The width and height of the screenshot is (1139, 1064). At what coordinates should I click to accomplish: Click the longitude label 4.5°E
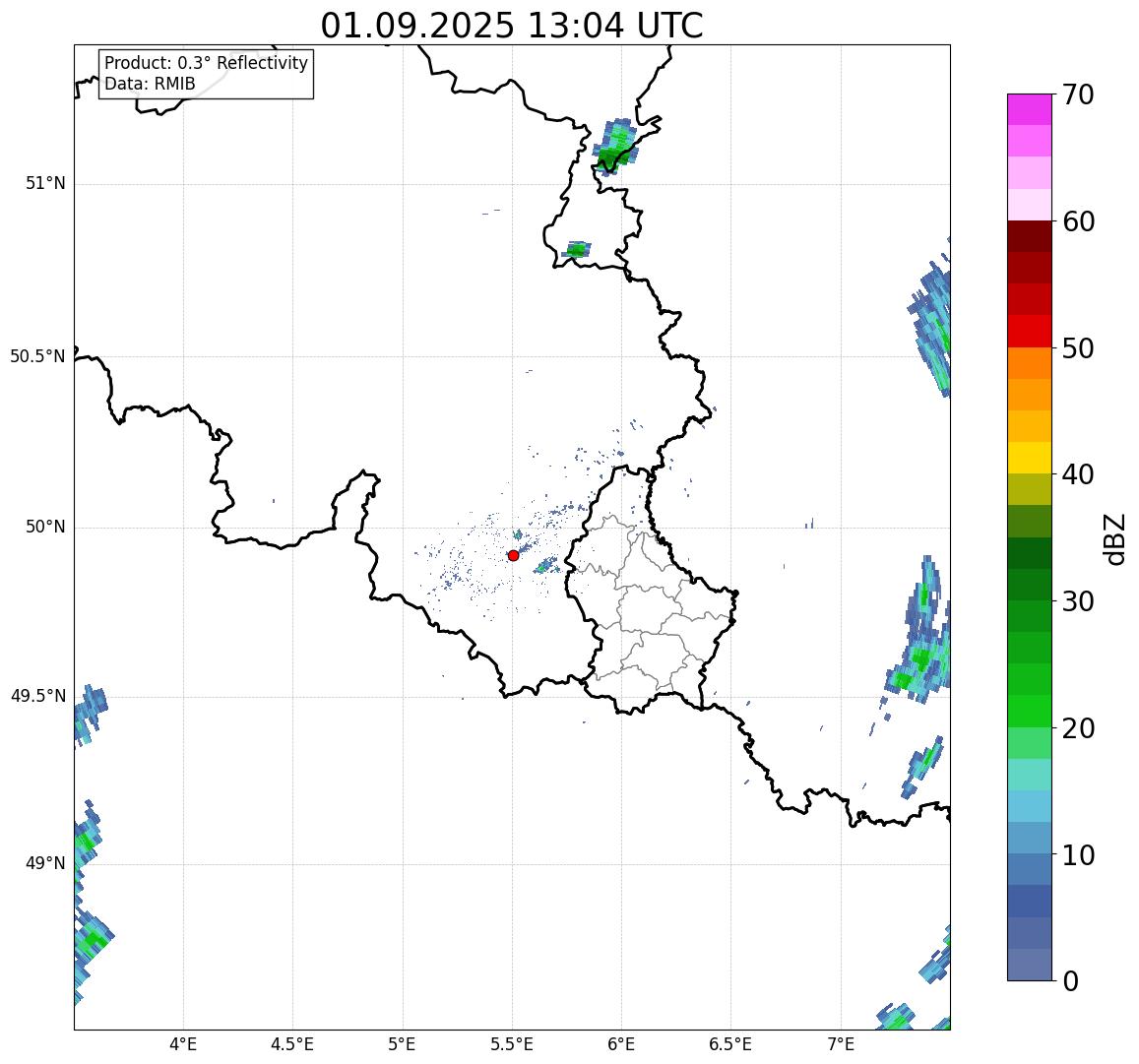click(x=292, y=1044)
